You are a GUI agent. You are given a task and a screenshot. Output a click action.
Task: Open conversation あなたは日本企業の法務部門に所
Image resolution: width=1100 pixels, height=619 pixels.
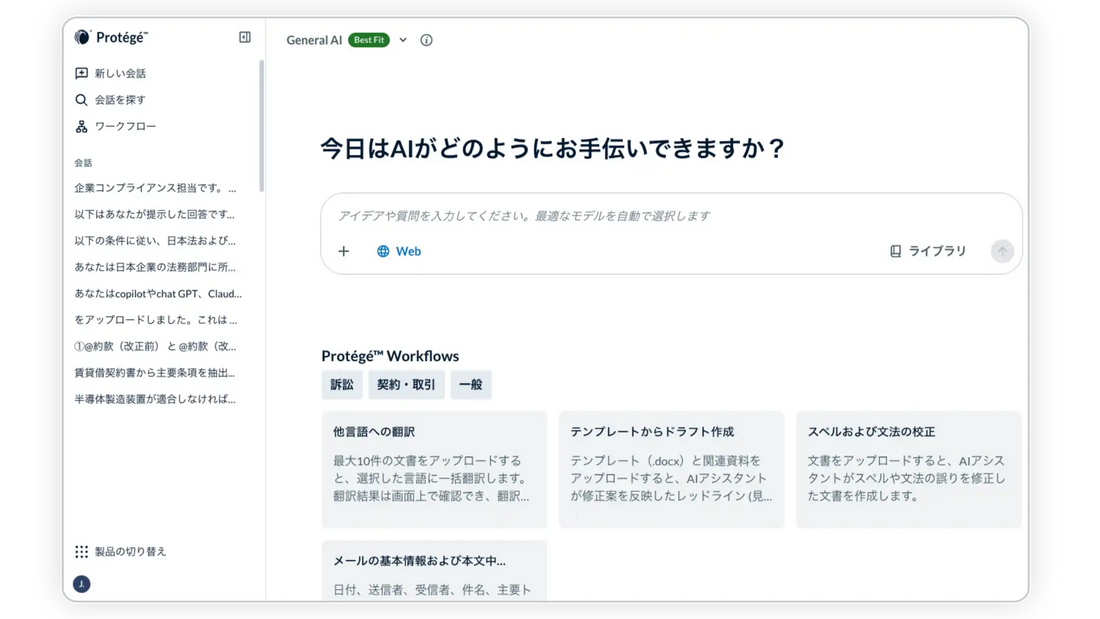pos(155,267)
